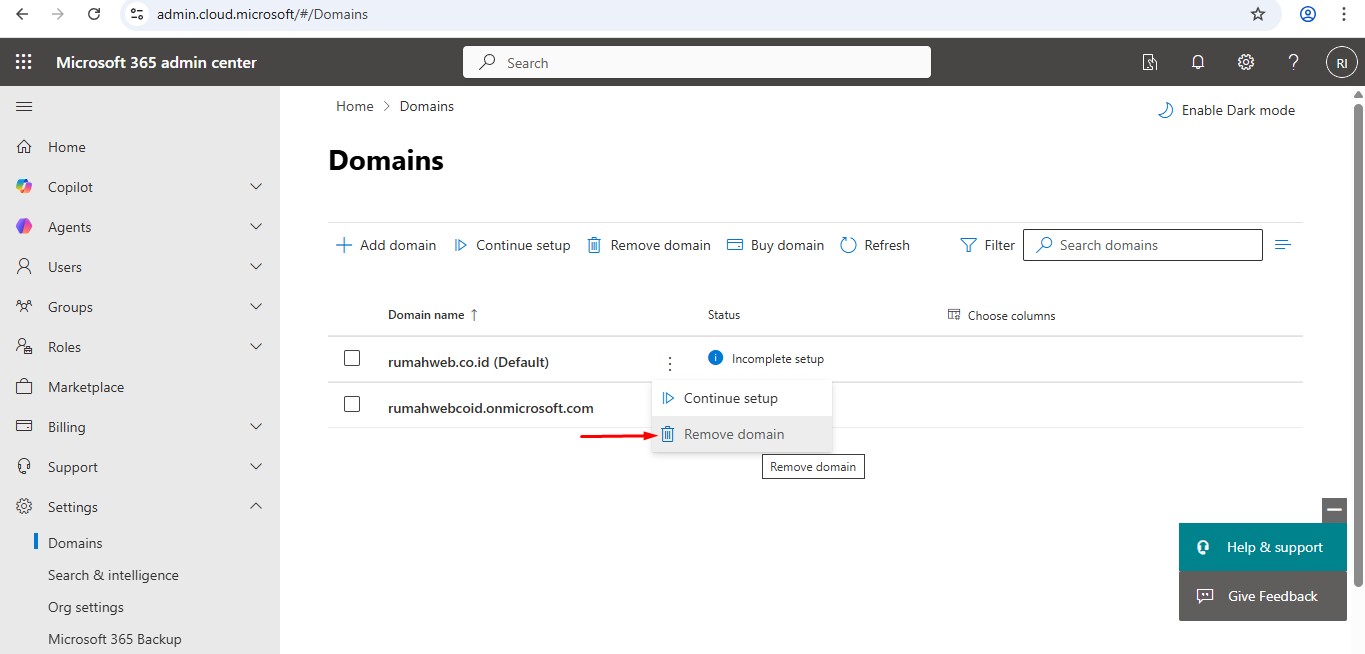Open Help & support panel
Screen dimensions: 1365x654
(x=1262, y=547)
